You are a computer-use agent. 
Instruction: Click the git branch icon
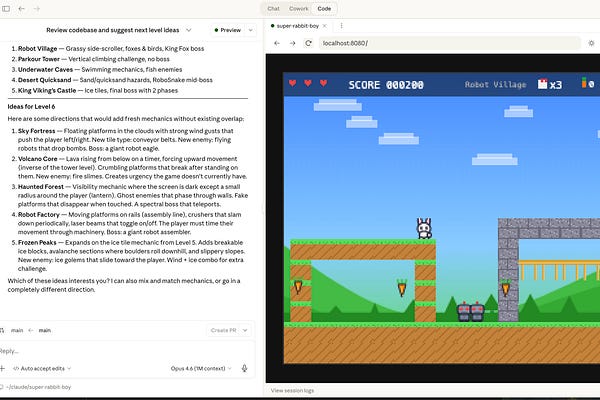pos(2,330)
